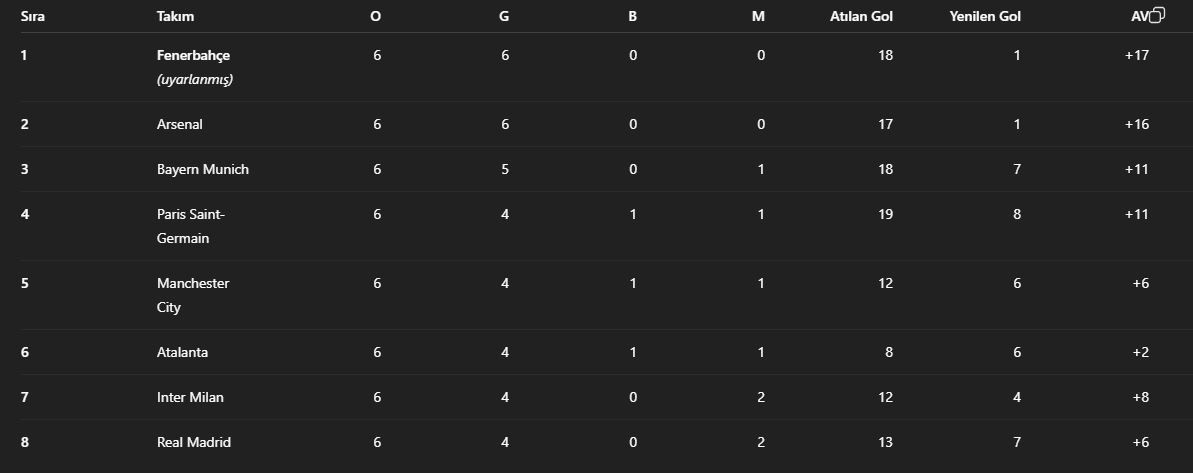The width and height of the screenshot is (1193, 473).
Task: Select the Paris Saint-Germain team cell
Action: pos(191,226)
